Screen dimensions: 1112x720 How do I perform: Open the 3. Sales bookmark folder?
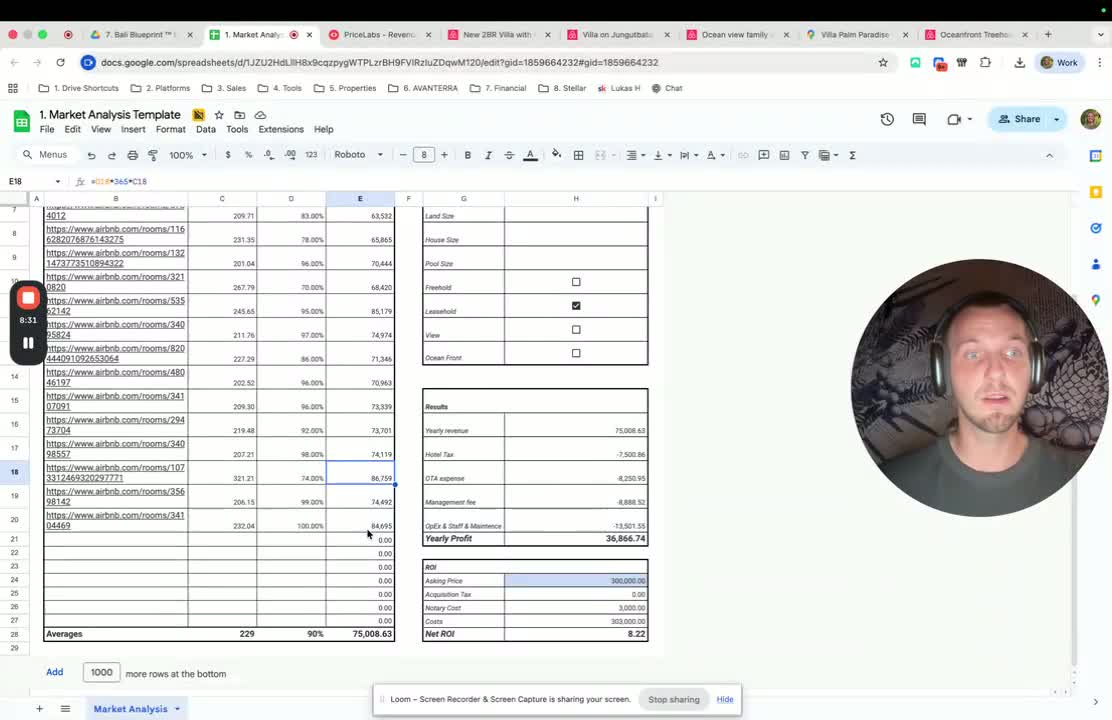(224, 88)
